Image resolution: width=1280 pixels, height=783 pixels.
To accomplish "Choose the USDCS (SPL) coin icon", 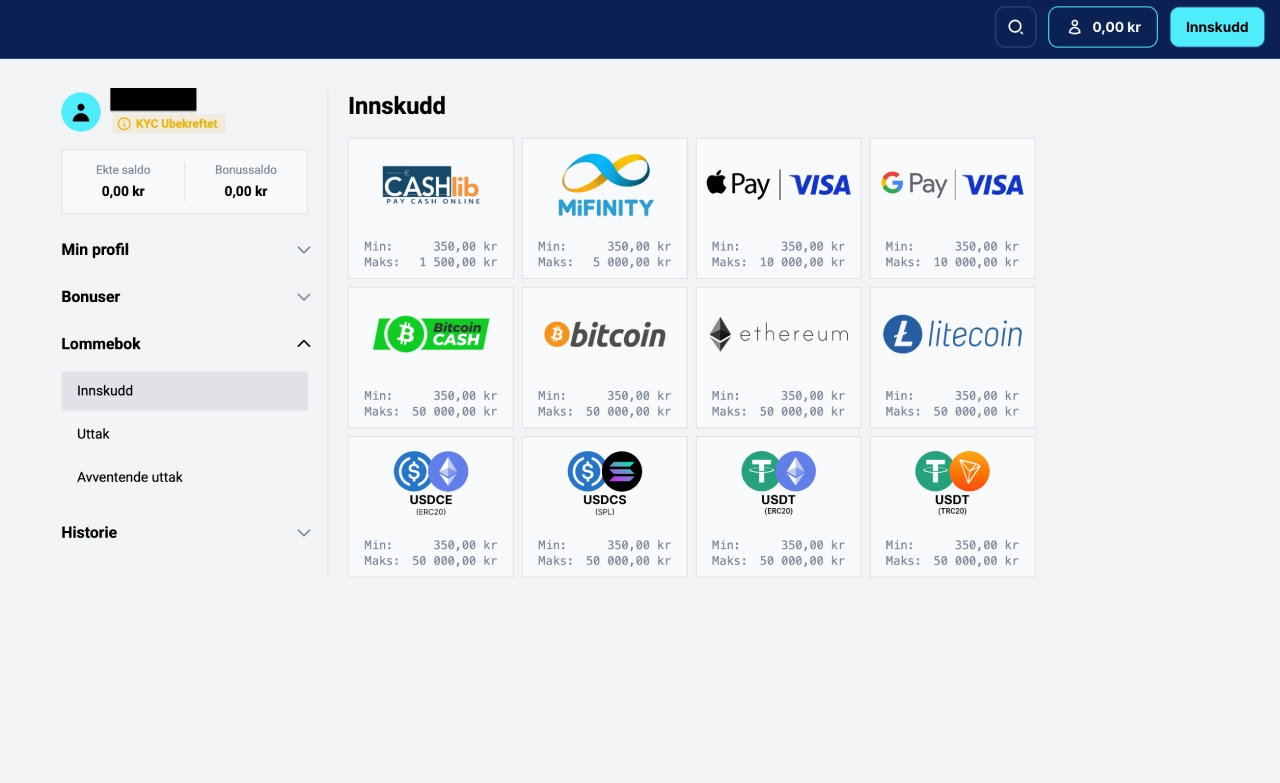I will point(605,471).
